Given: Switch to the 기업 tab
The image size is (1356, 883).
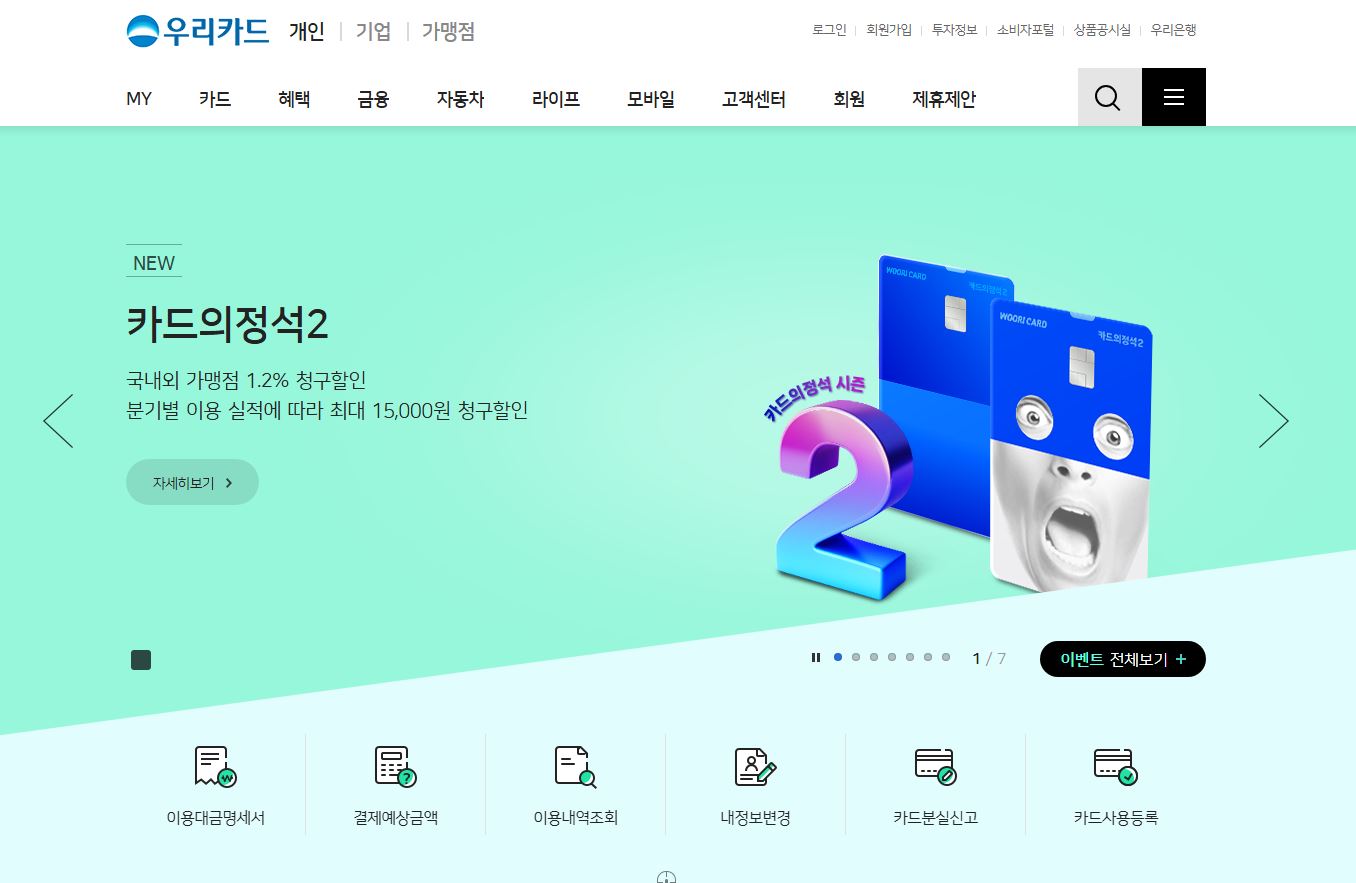Looking at the screenshot, I should [x=373, y=31].
